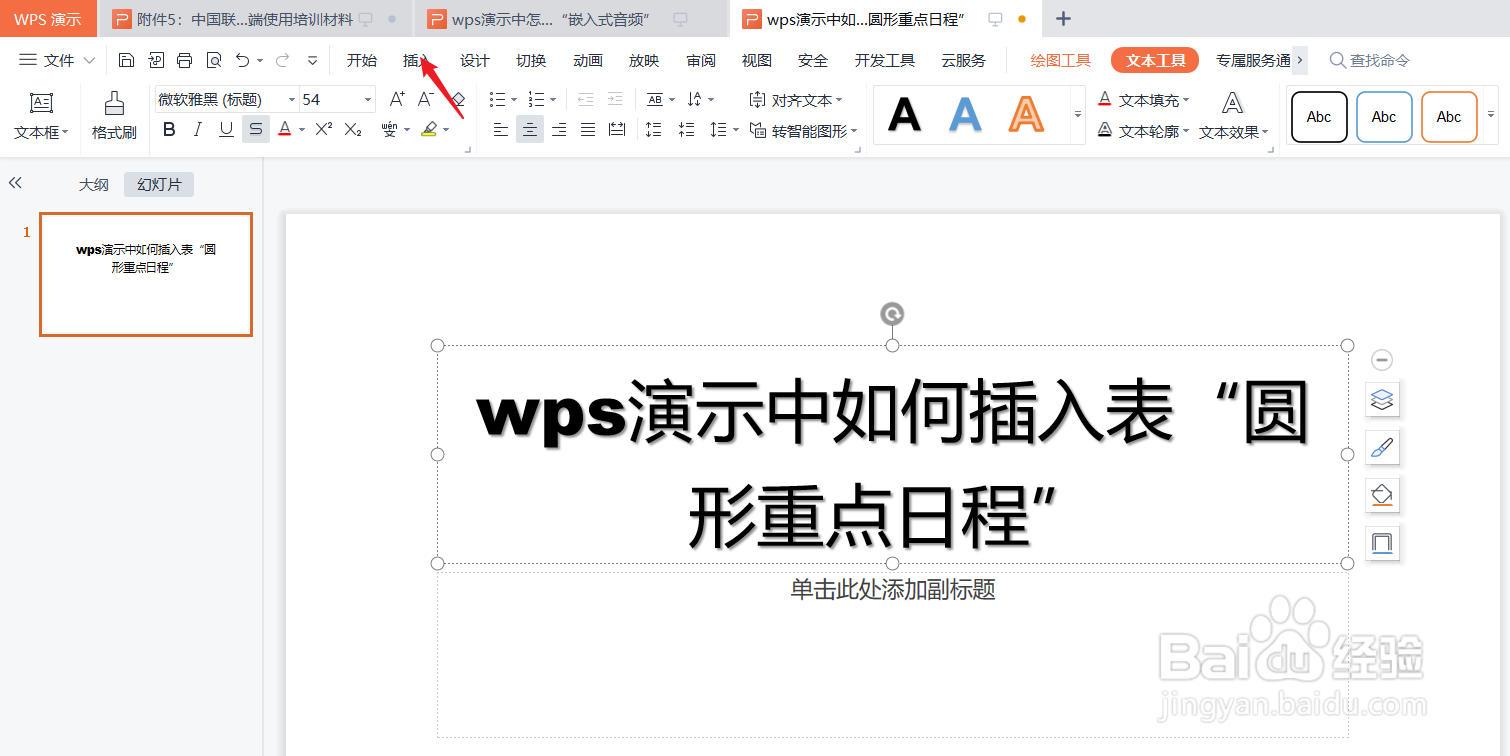
Task: Collapse slide panel with double chevron
Action: (x=15, y=183)
